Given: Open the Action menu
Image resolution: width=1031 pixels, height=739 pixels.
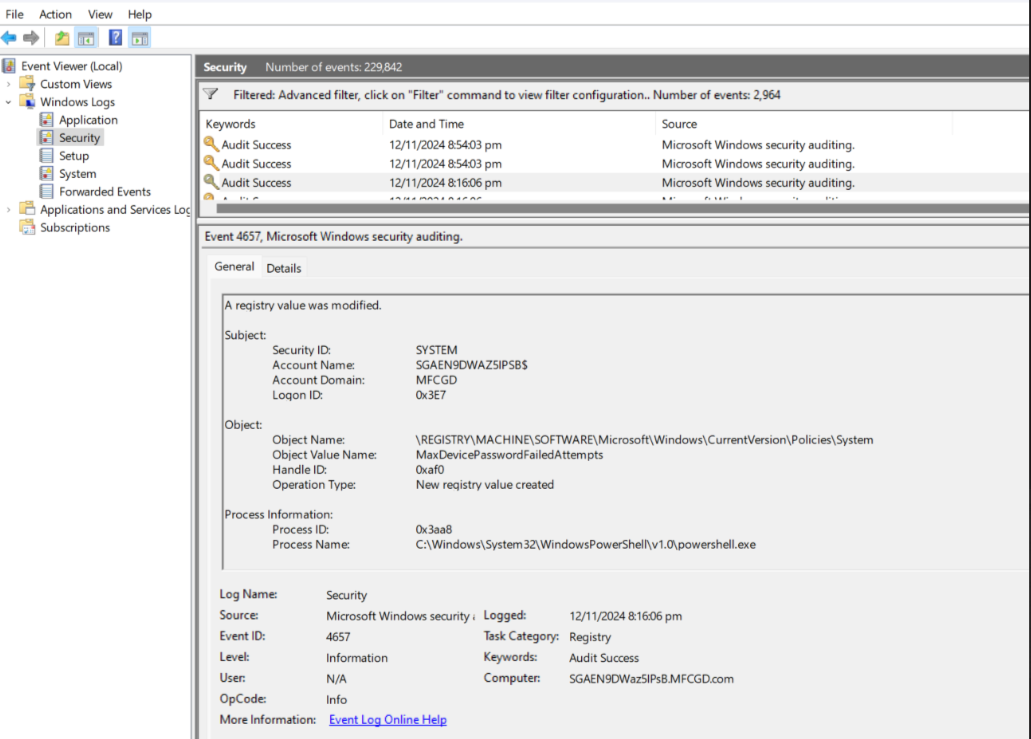Looking at the screenshot, I should pos(55,14).
